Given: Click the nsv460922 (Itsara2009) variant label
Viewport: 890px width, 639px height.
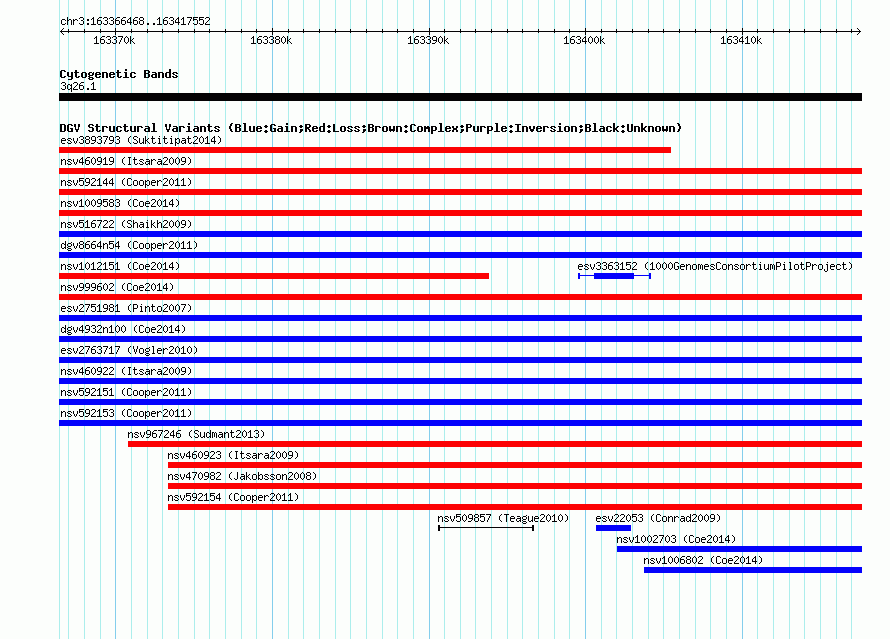Looking at the screenshot, I should click(x=126, y=371).
